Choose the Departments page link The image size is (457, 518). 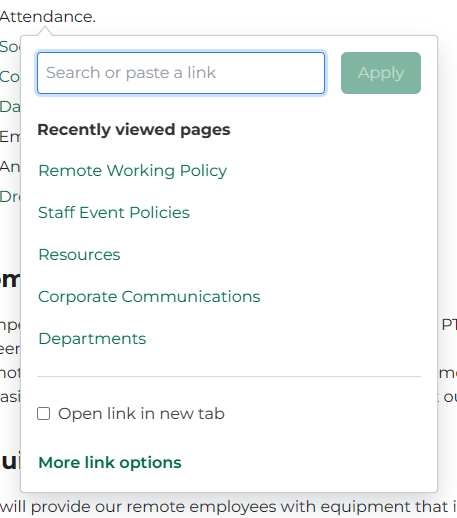(x=92, y=339)
